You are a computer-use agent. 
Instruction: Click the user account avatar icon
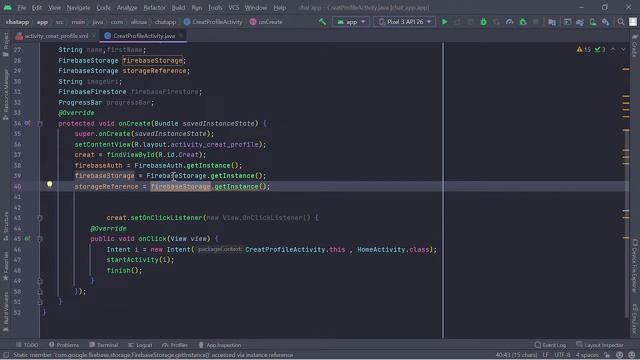click(633, 22)
